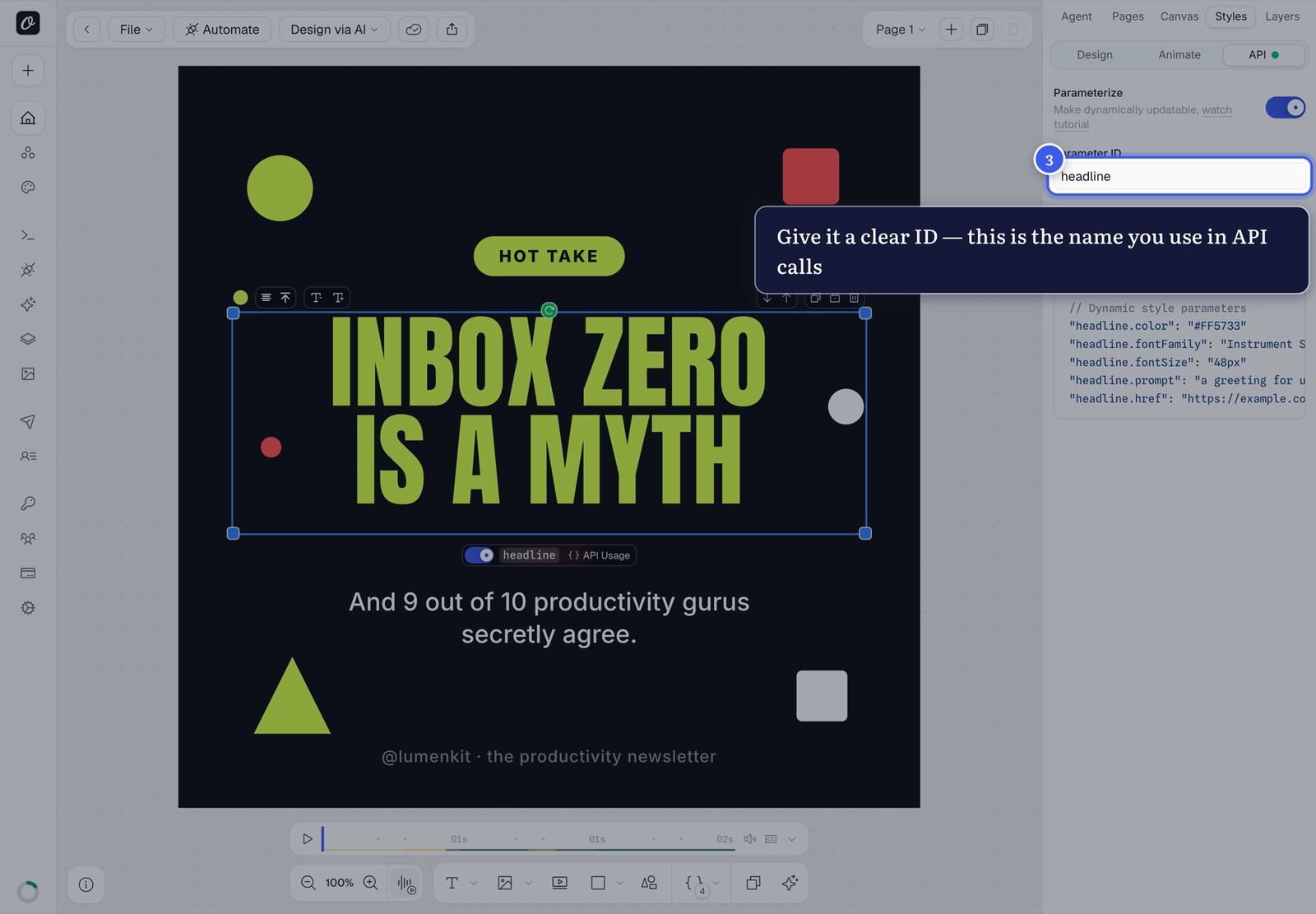Switch to the Agent tab
The image size is (1316, 914).
1076,16
